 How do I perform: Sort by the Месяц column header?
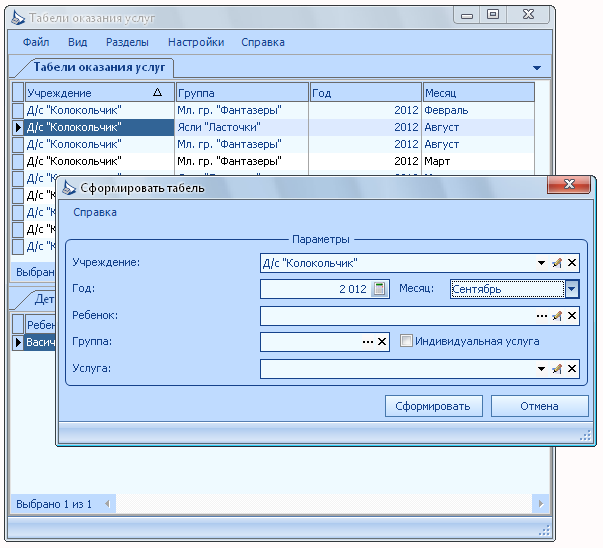tap(478, 92)
